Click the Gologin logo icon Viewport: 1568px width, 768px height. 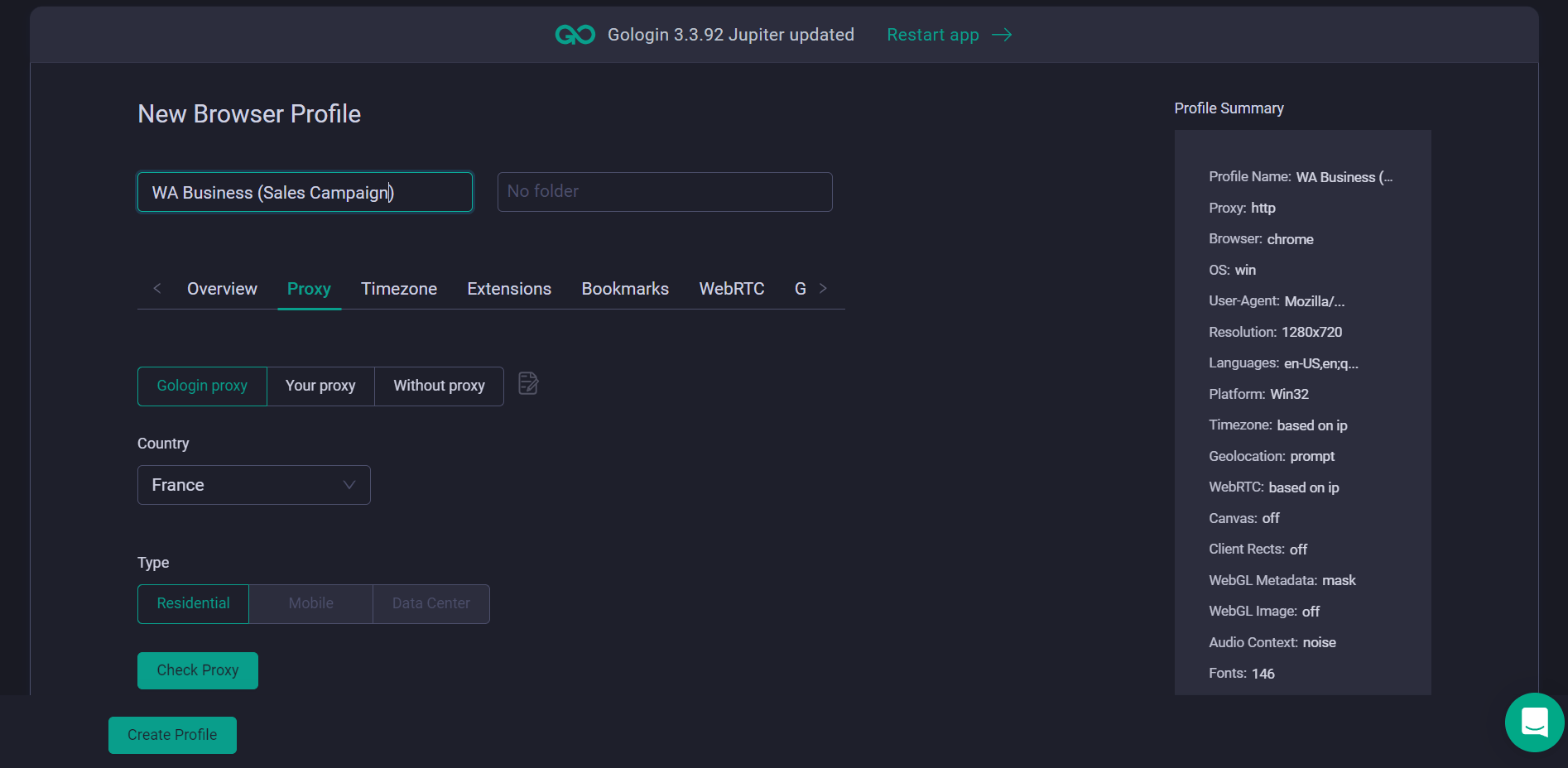tap(575, 35)
